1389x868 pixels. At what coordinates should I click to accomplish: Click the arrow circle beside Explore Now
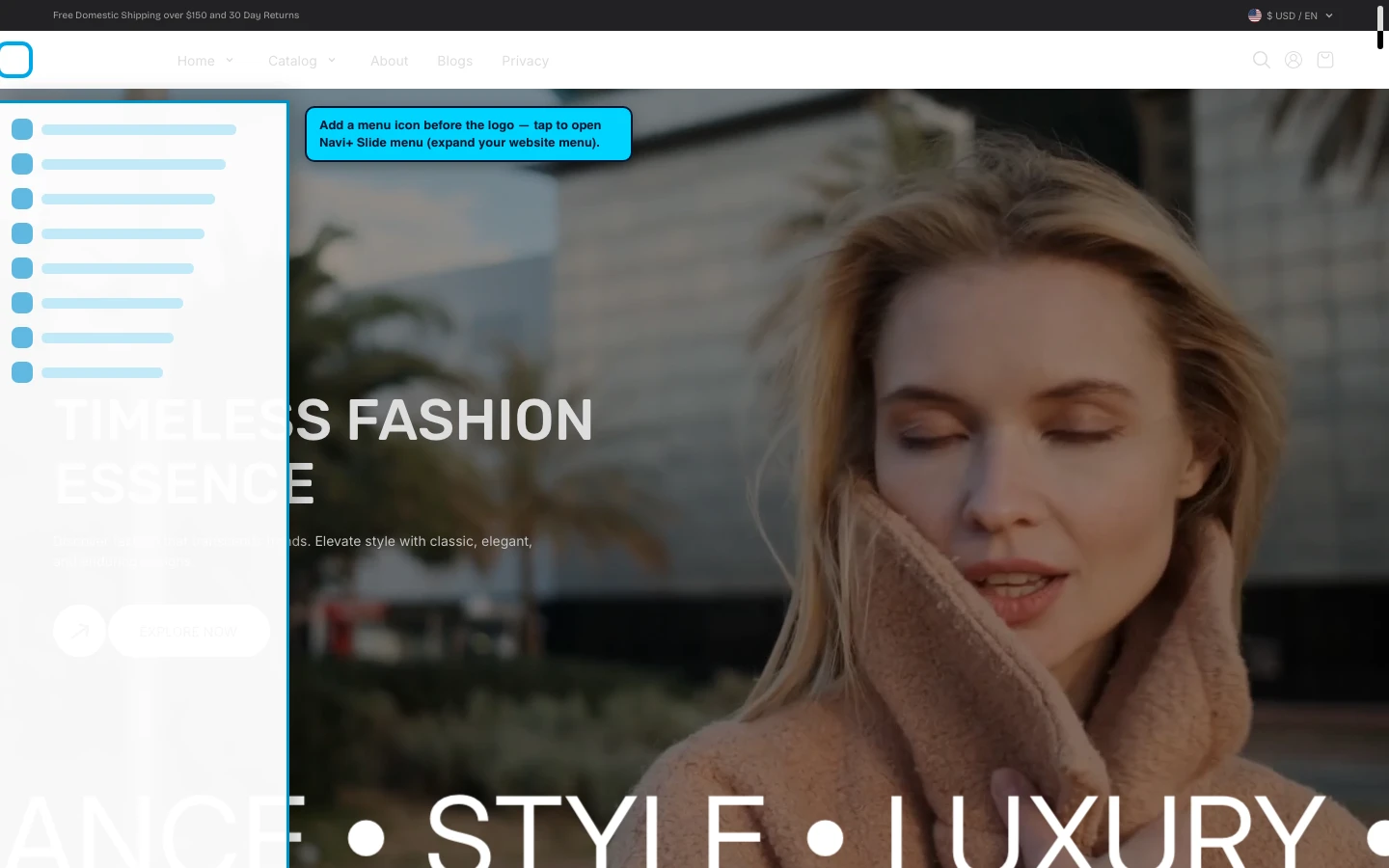click(79, 631)
